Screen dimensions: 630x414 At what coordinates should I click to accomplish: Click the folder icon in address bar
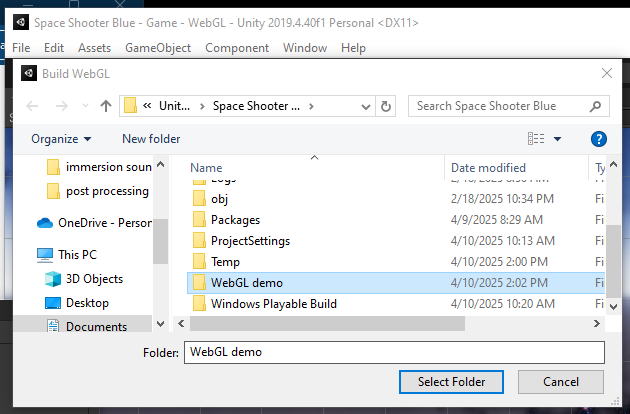(x=130, y=106)
